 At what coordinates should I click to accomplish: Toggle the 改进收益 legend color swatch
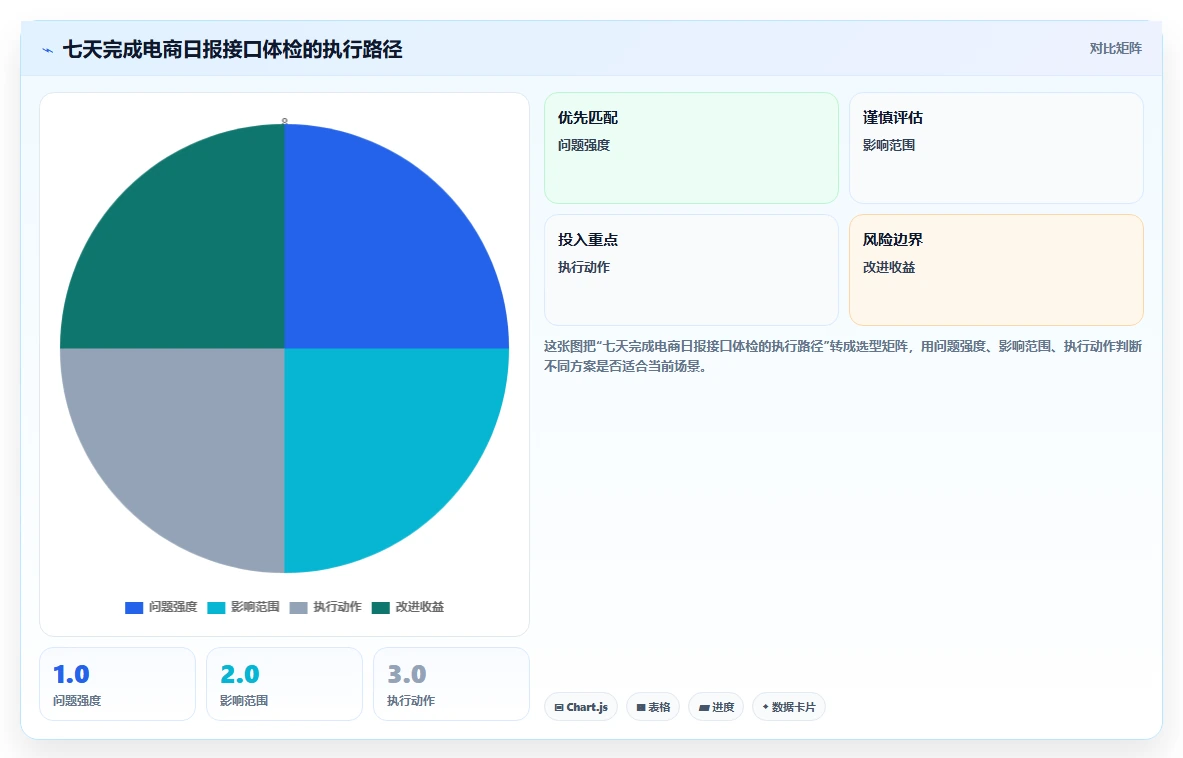(380, 607)
